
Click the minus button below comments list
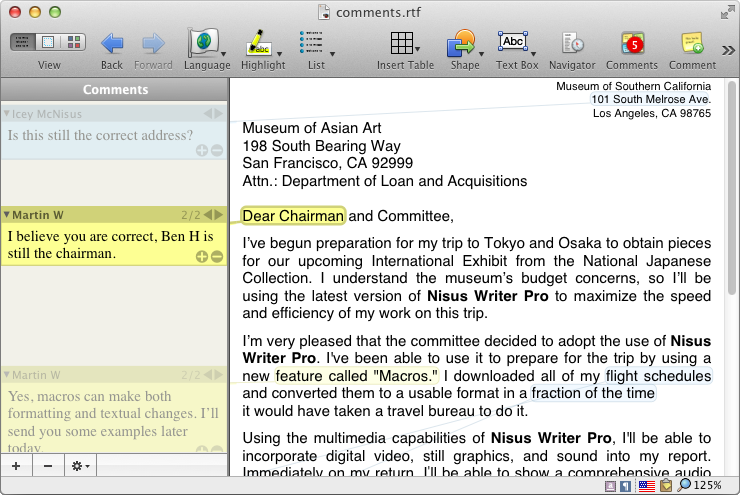point(48,466)
